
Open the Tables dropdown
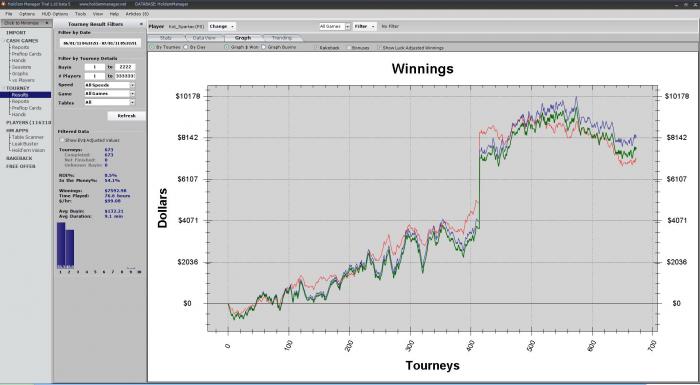tap(109, 102)
